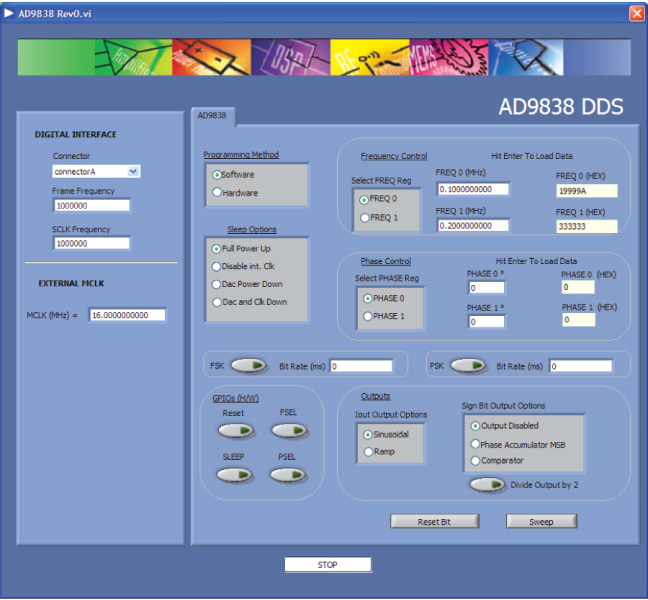The image size is (648, 600).
Task: Enable Divide Output by 2 switch
Action: [x=487, y=485]
